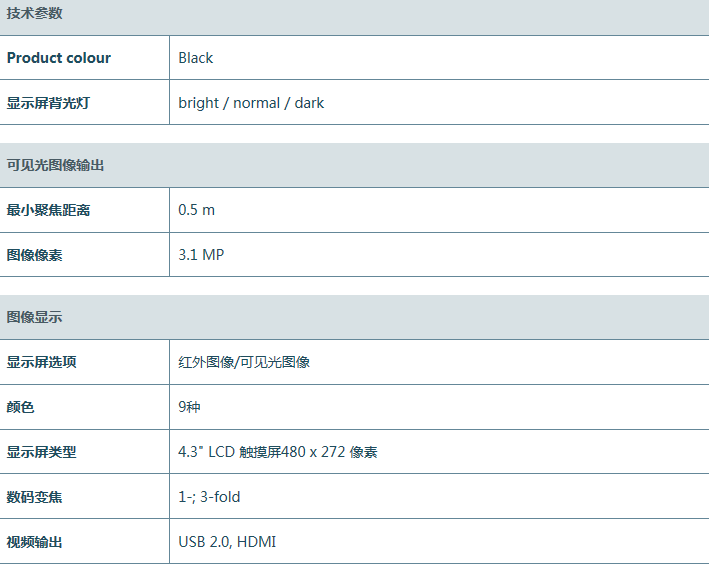Click the 图像显示 section header
The image size is (709, 574).
coord(34,317)
